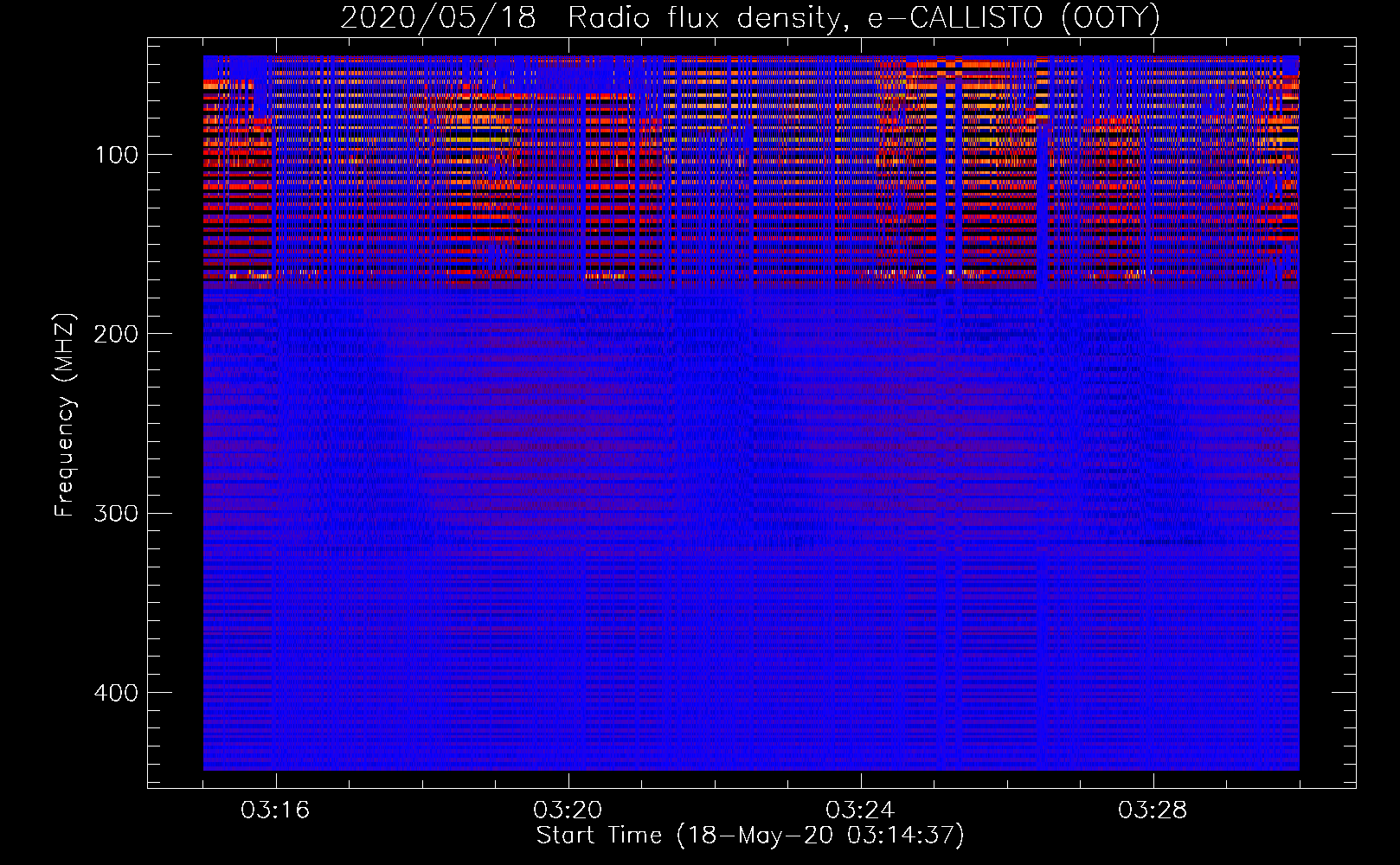The width and height of the screenshot is (1400, 865).
Task: Click the 'Frequency (MHZ)' axis label
Action: [65, 415]
